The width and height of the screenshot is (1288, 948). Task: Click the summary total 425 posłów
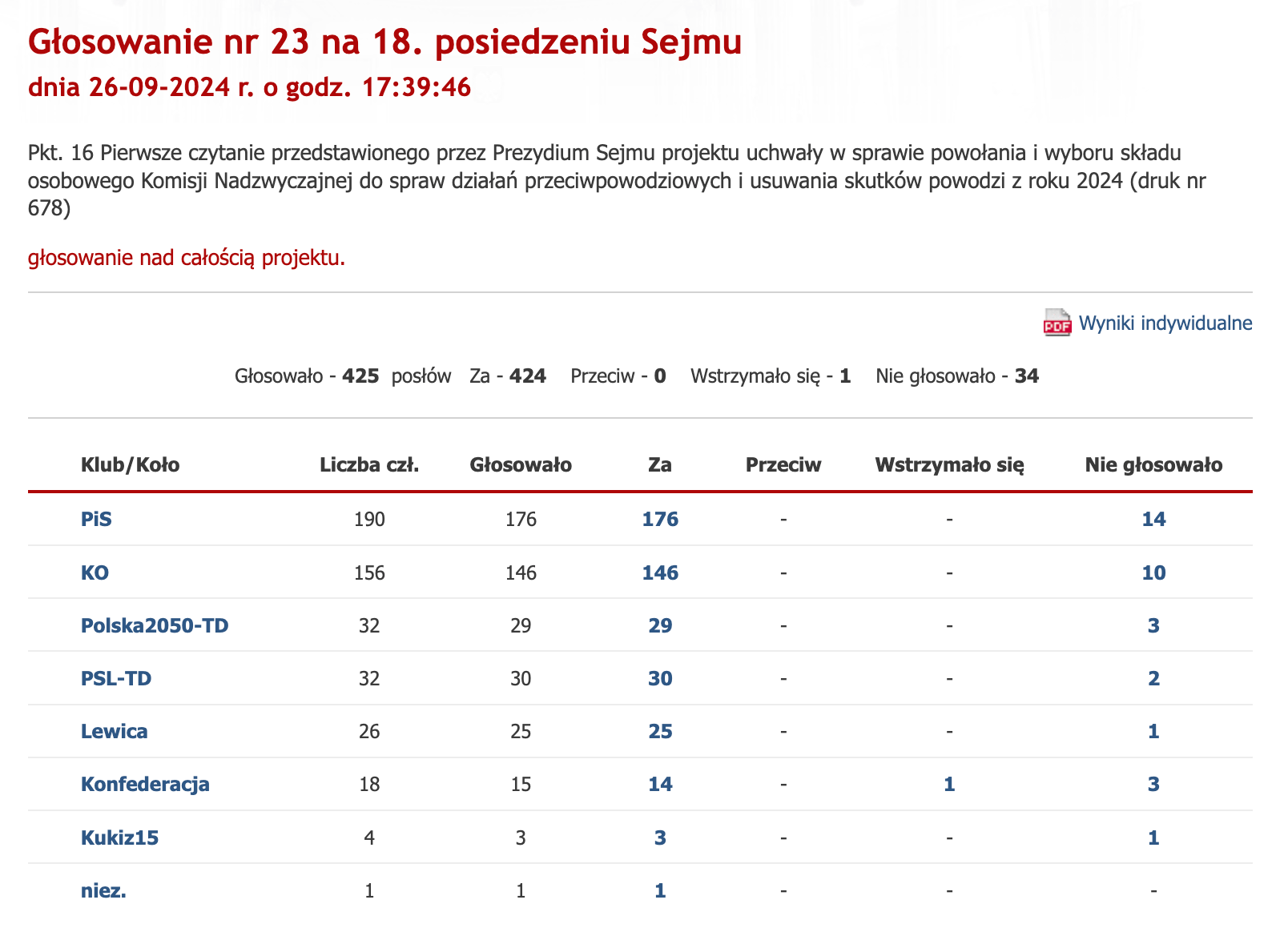tap(343, 376)
